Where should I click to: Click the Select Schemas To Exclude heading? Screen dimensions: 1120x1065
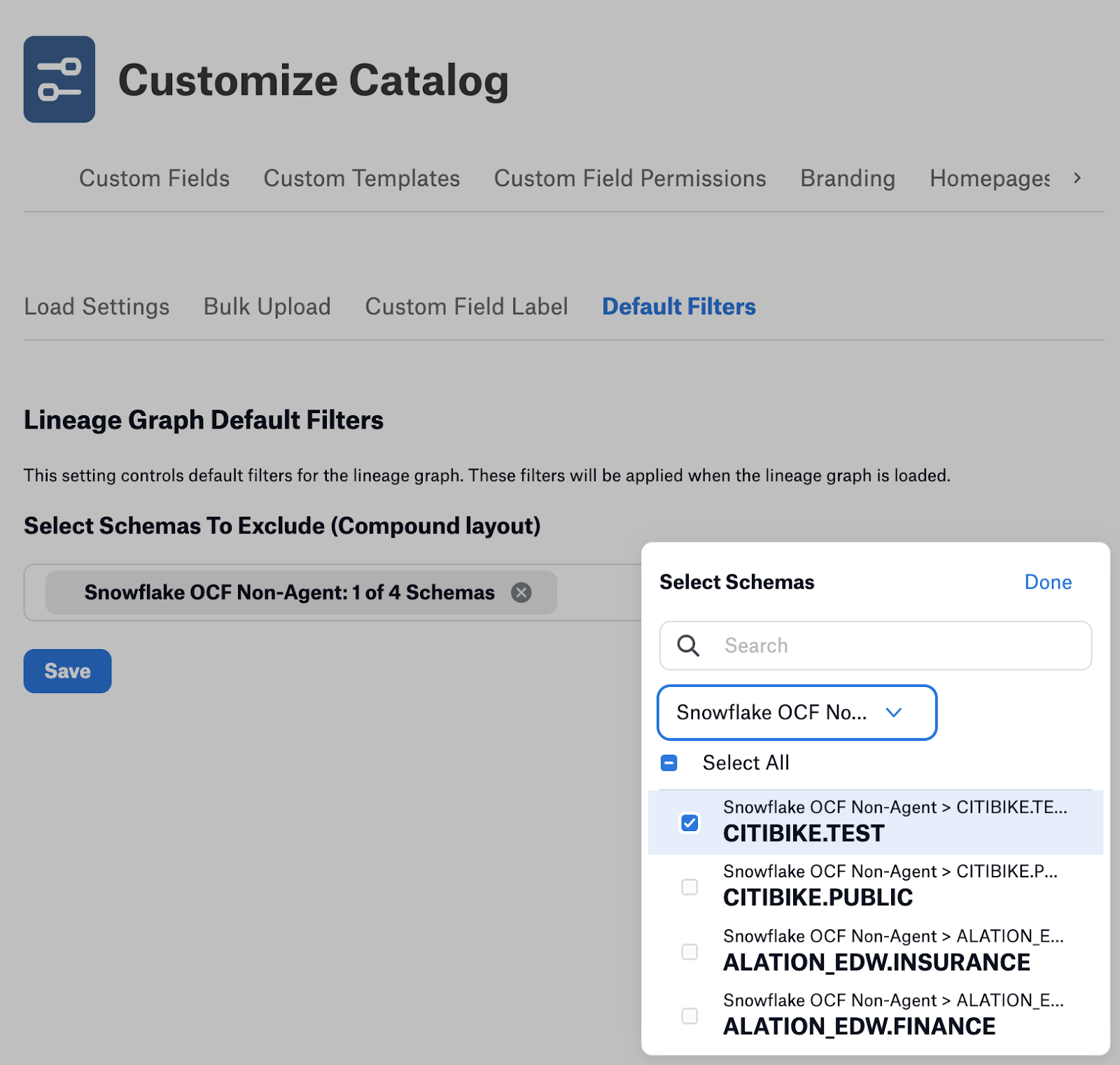(x=282, y=526)
